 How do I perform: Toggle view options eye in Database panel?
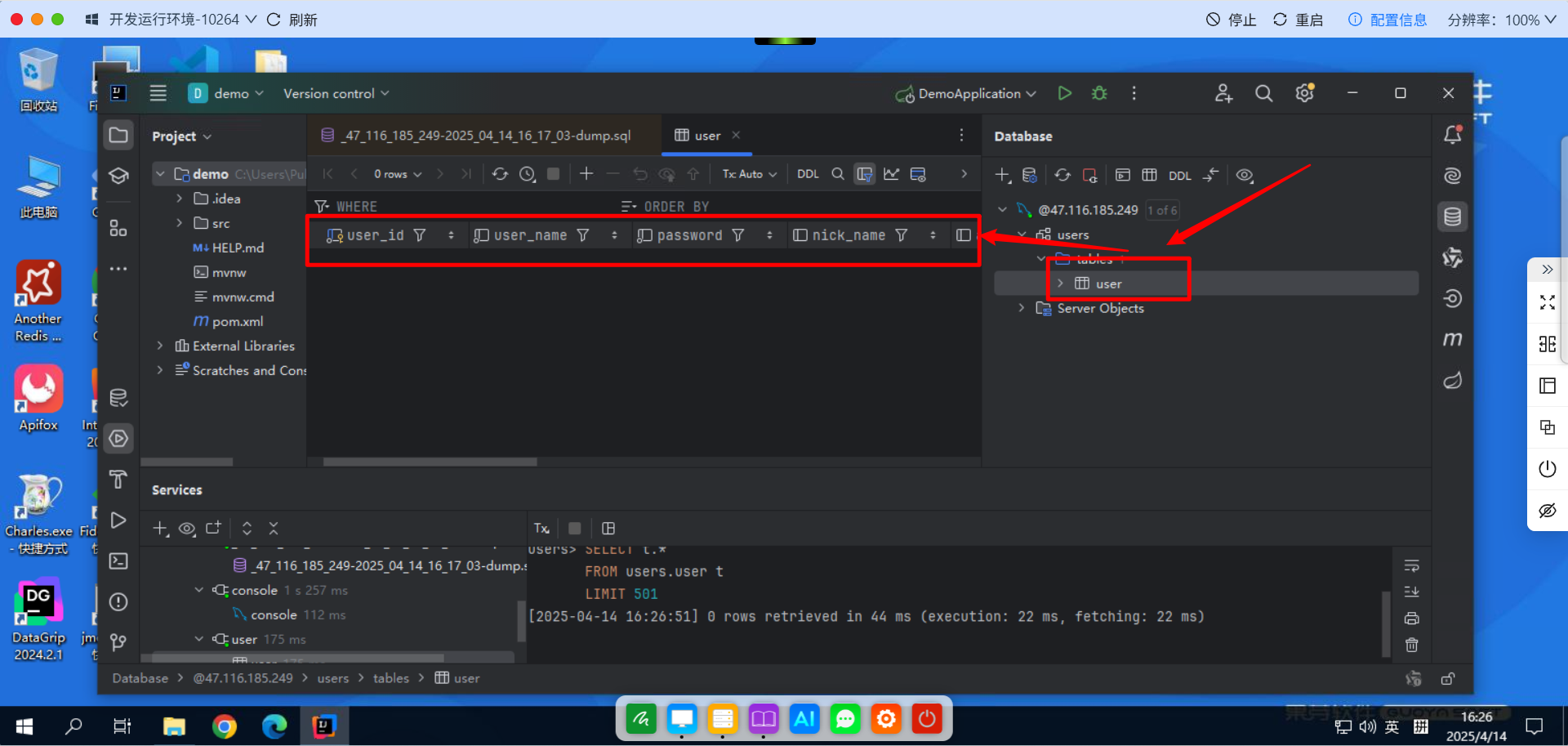1245,175
